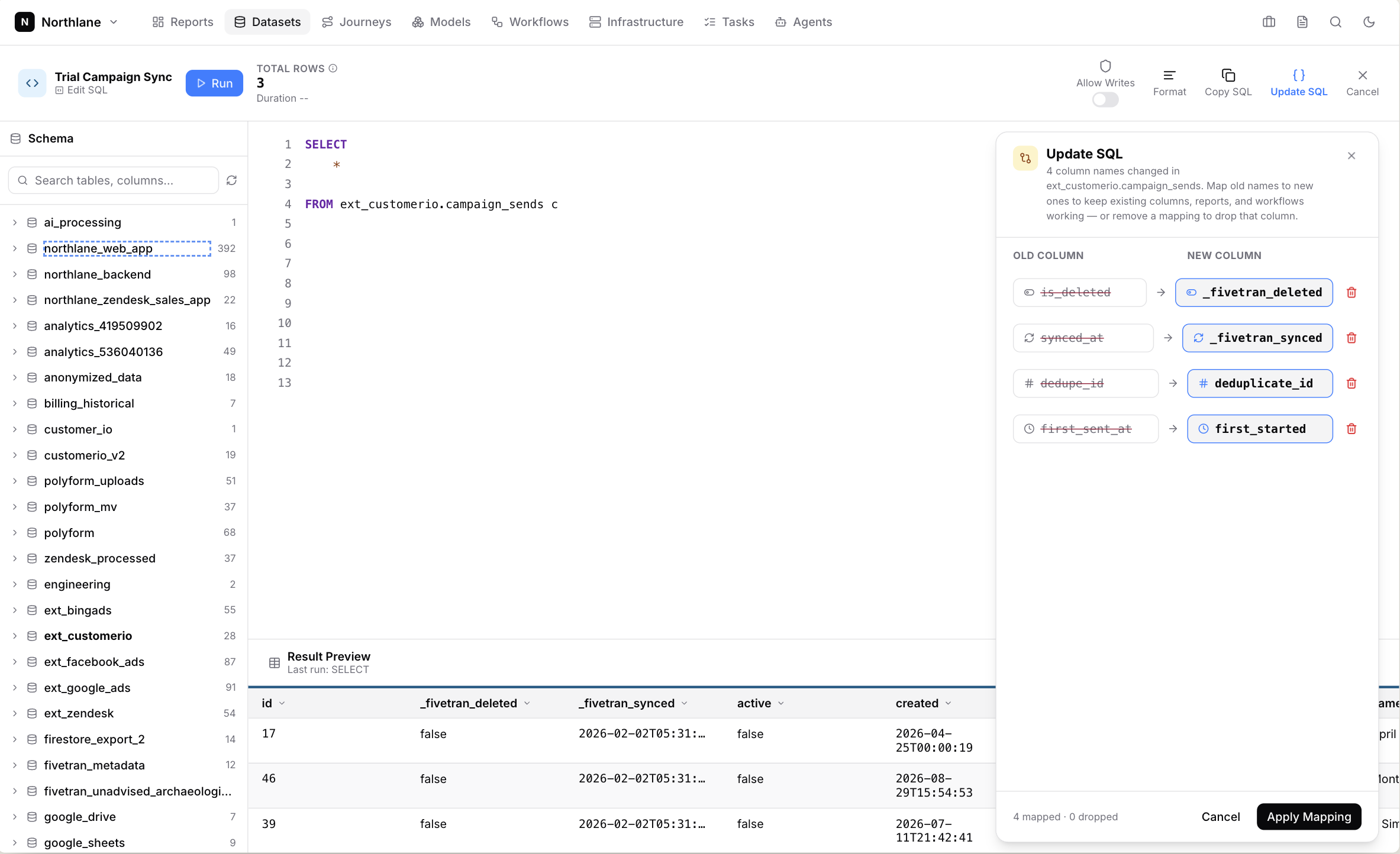Open the _fivetran_synced column menu

pyautogui.click(x=685, y=703)
